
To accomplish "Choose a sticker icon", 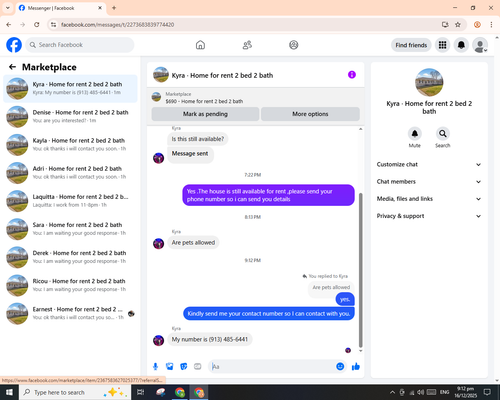I will point(184,367).
